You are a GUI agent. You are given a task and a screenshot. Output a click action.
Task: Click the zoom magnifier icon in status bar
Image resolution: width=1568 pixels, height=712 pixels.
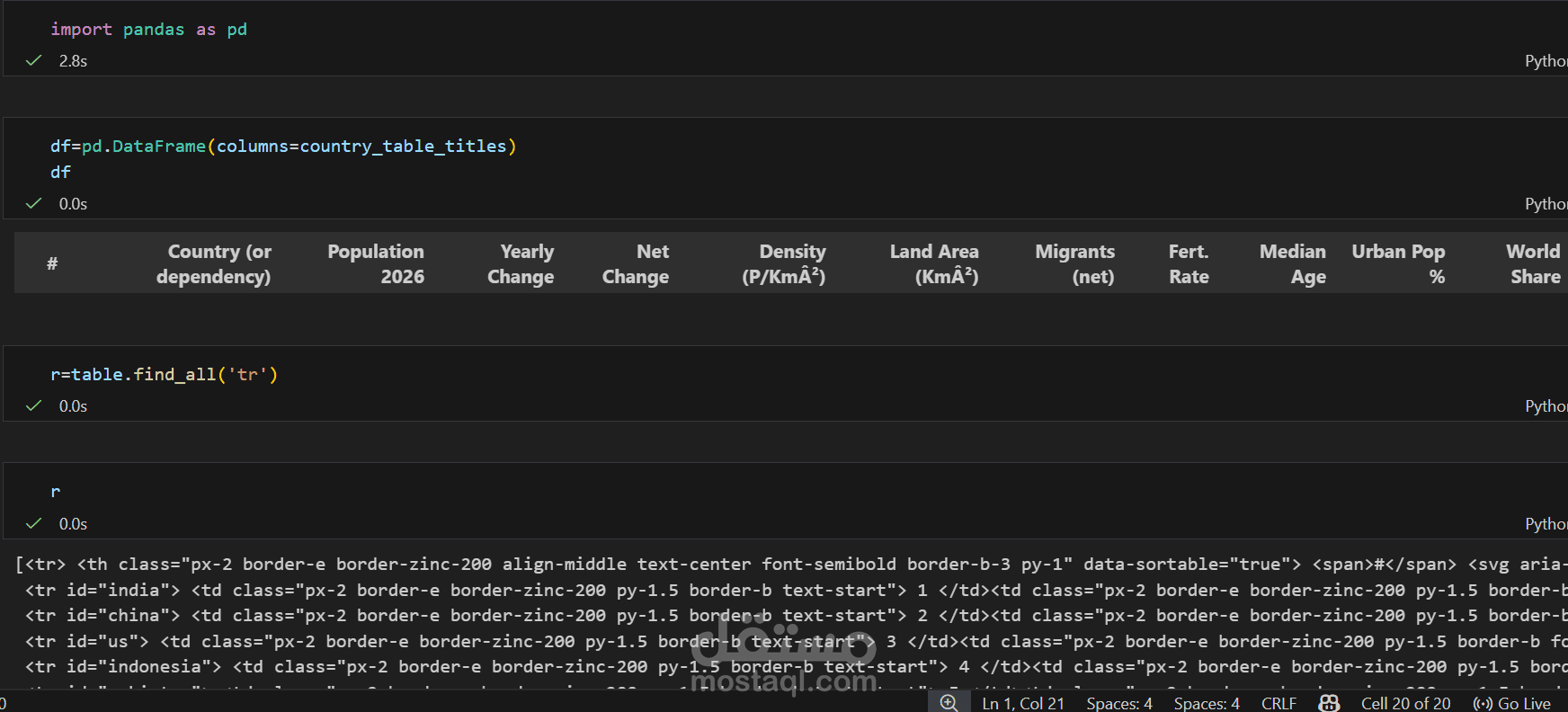[949, 702]
